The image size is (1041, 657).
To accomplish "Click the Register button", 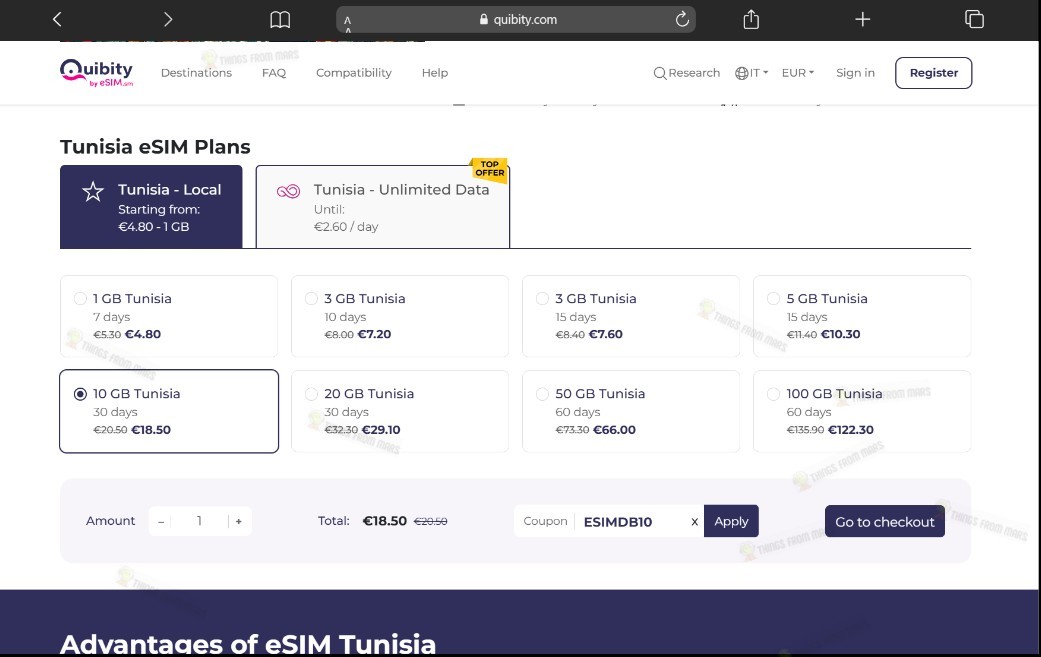I will (x=933, y=73).
